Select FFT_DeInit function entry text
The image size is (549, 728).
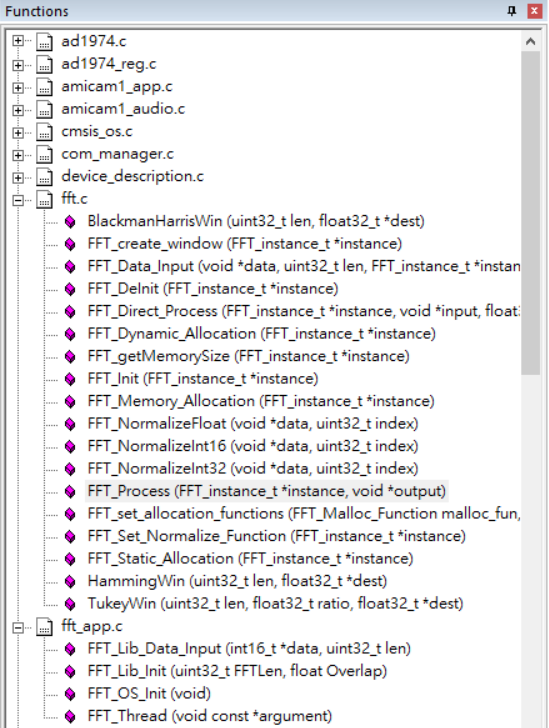213,289
